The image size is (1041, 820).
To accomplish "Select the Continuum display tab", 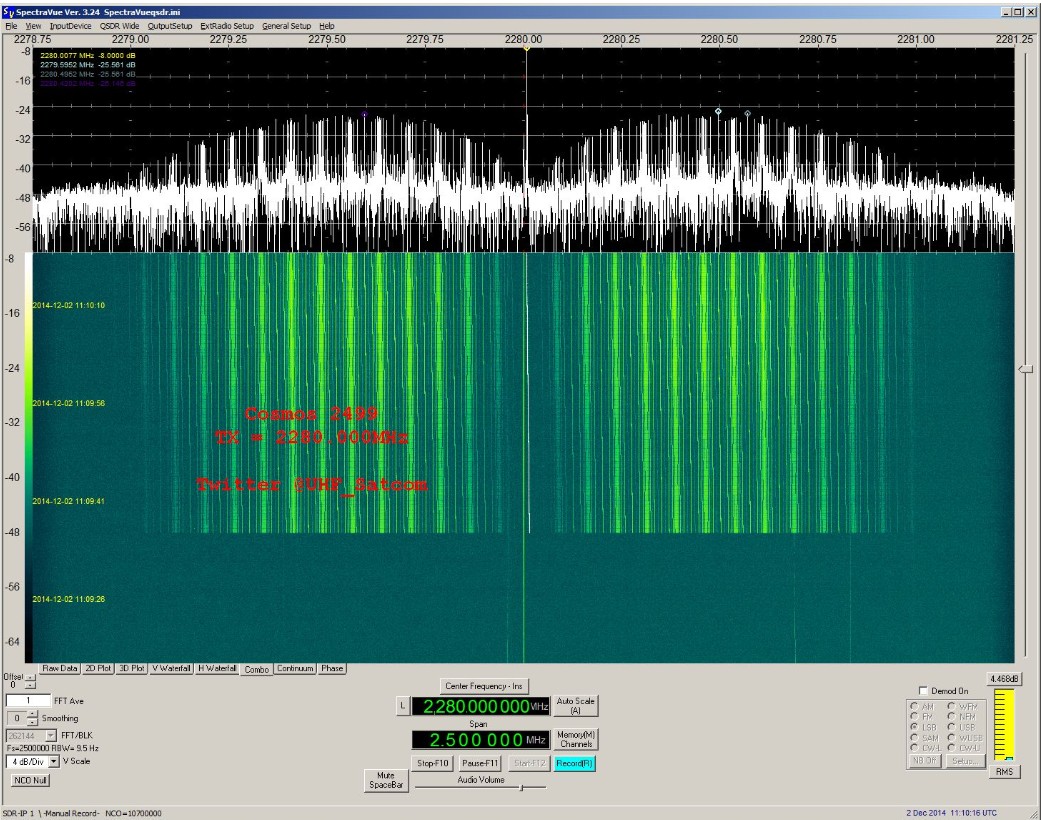I will [295, 668].
